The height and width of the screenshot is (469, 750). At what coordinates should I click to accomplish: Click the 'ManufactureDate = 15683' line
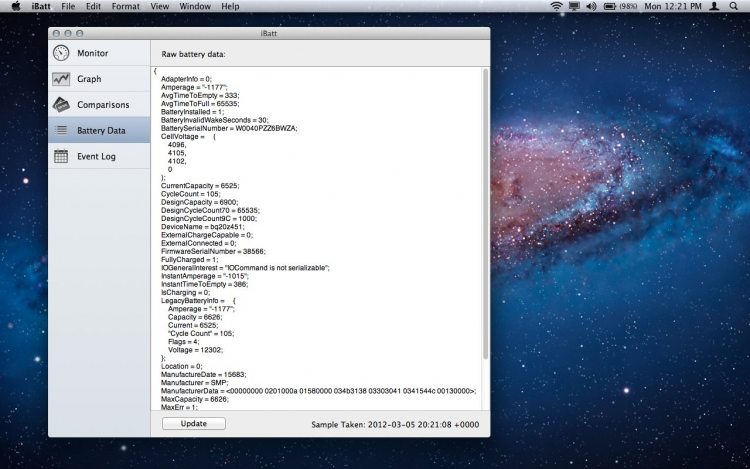coord(203,374)
